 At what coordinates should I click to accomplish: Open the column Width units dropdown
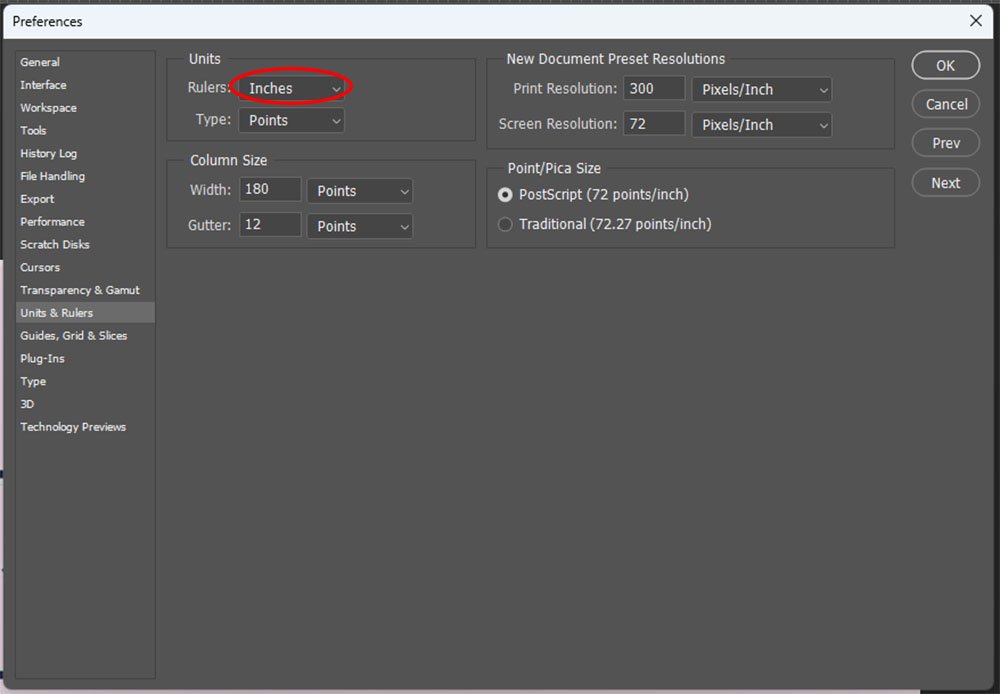pyautogui.click(x=360, y=191)
